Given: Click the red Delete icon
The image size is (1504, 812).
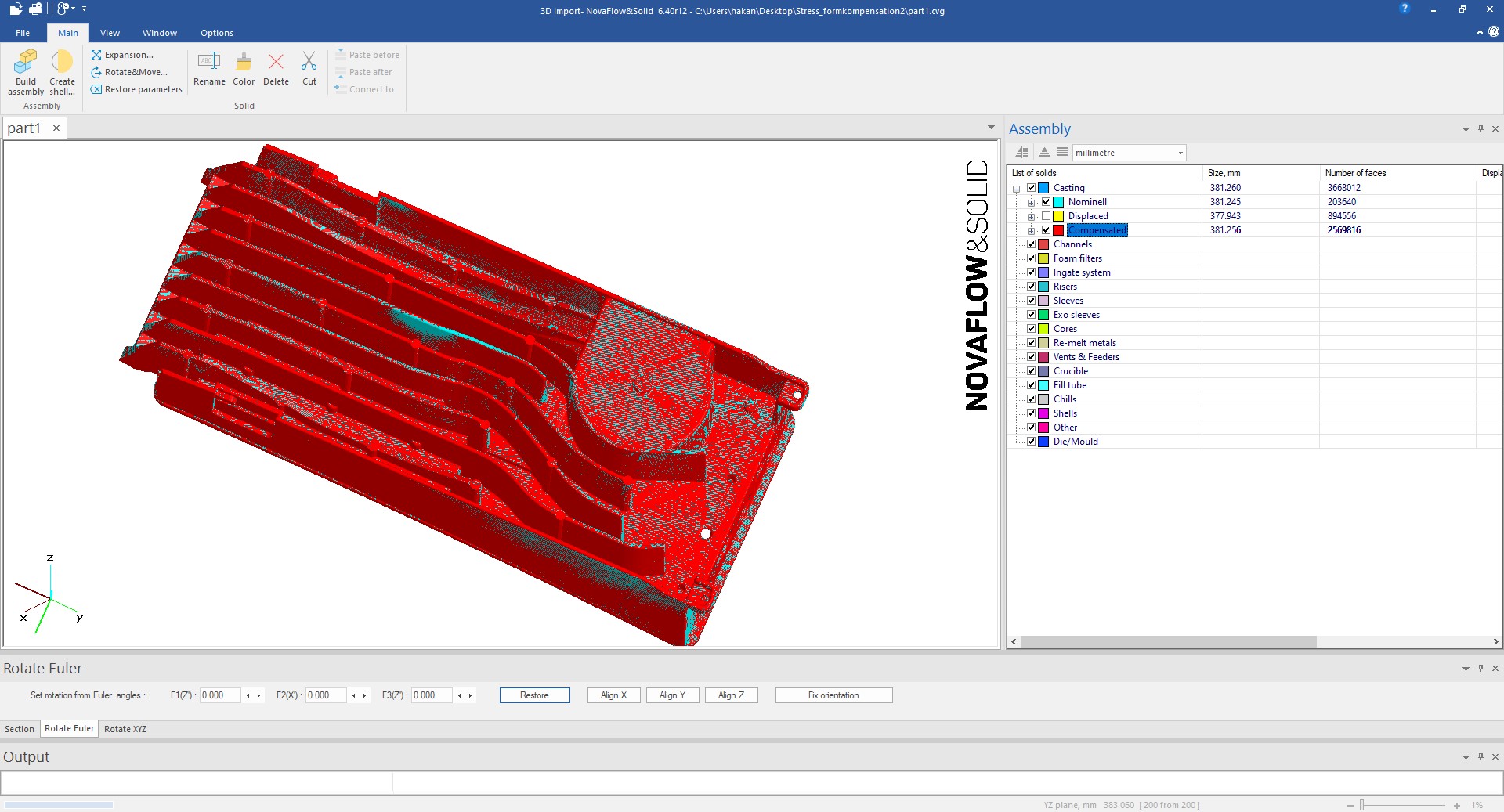Looking at the screenshot, I should [x=276, y=63].
